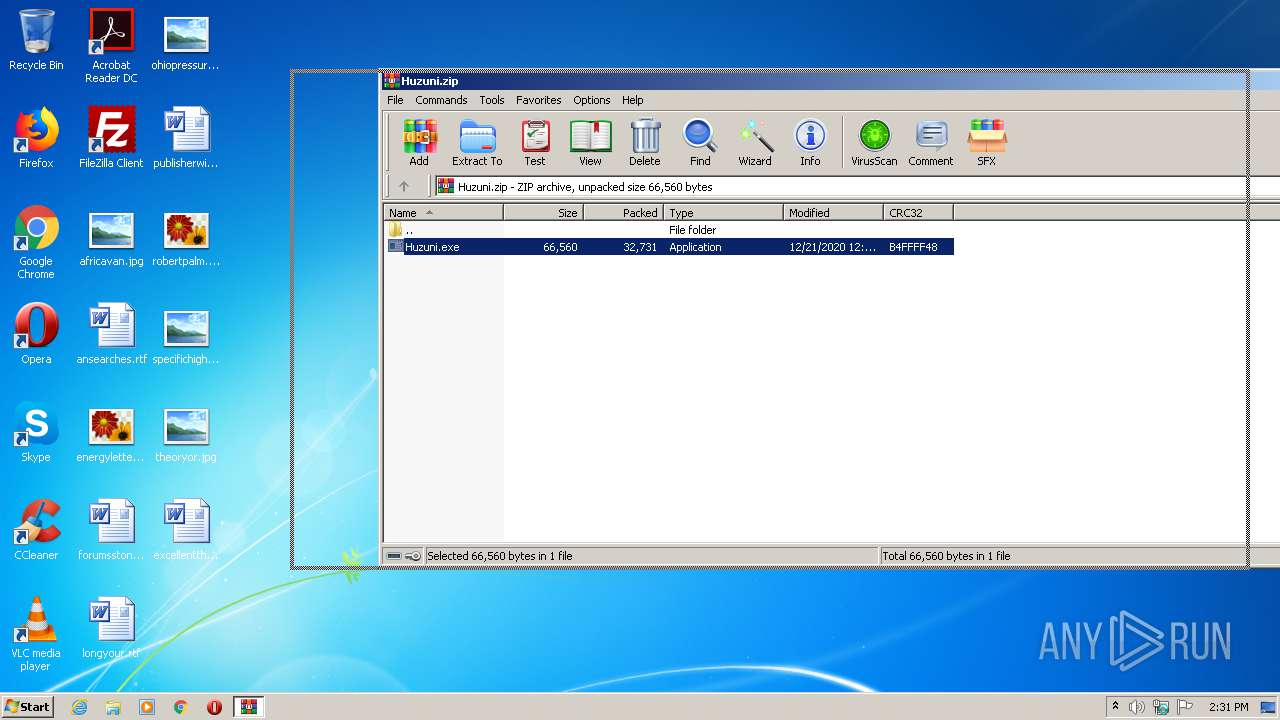This screenshot has width=1280, height=720.
Task: Select Google Chrome desktop shortcut
Action: click(36, 242)
